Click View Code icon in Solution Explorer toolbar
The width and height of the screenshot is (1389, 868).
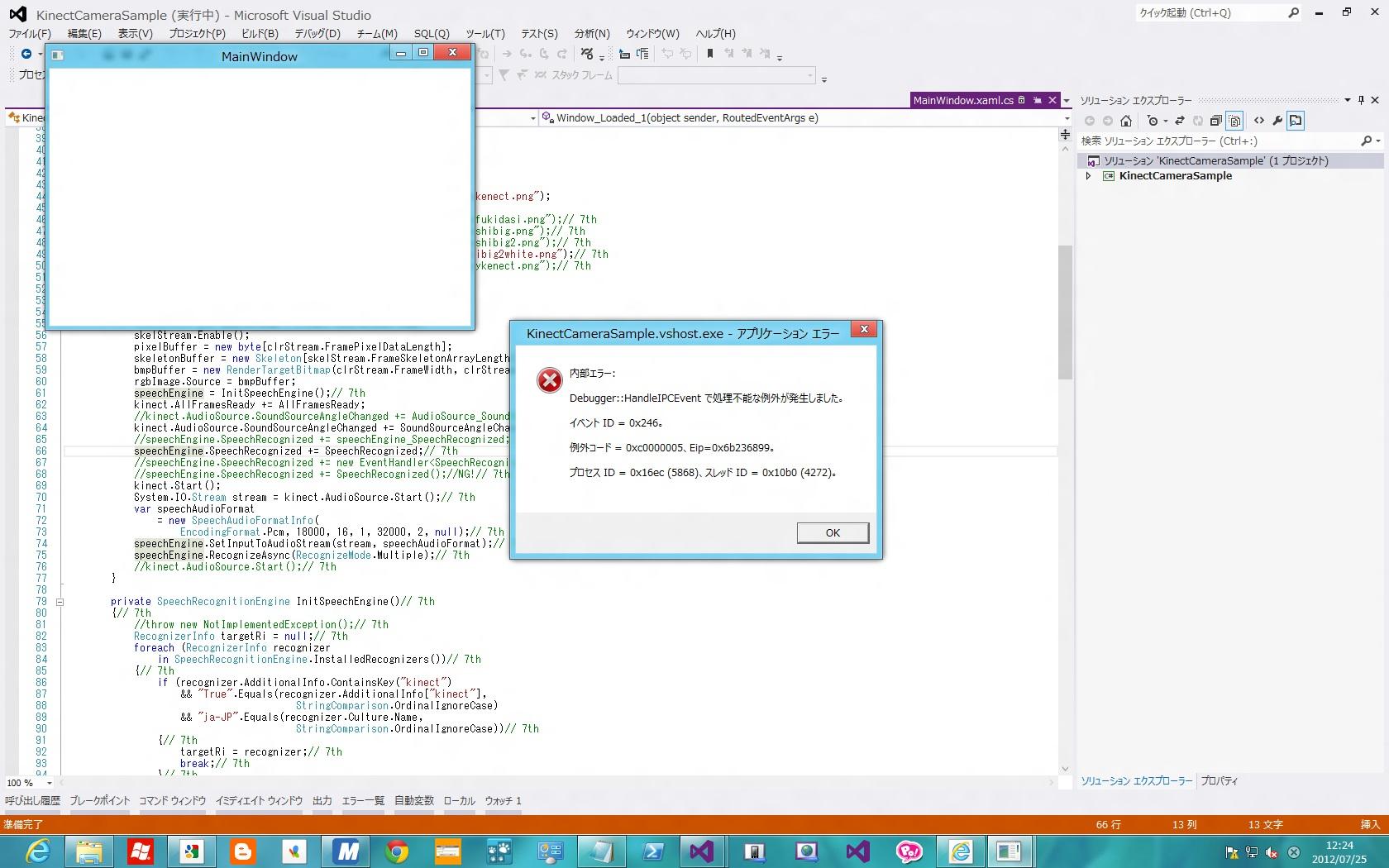[1259, 121]
